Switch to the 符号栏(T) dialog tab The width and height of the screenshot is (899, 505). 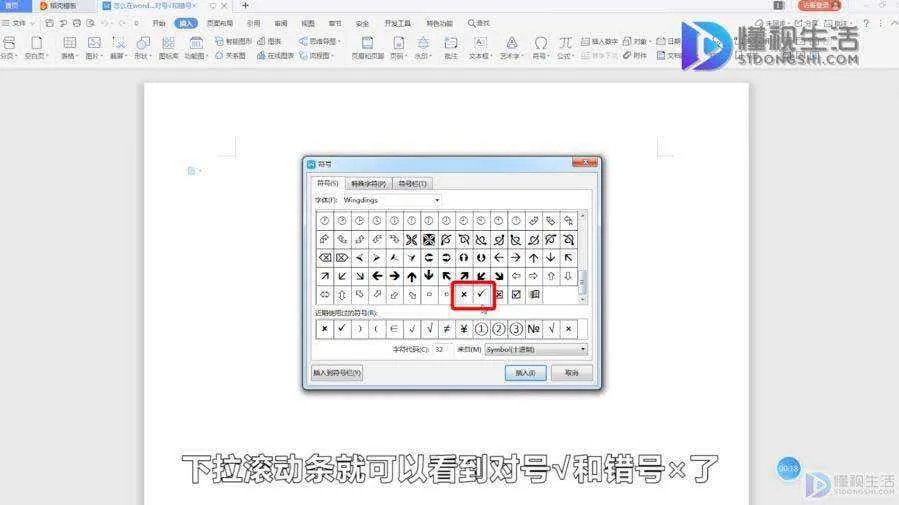(x=412, y=183)
